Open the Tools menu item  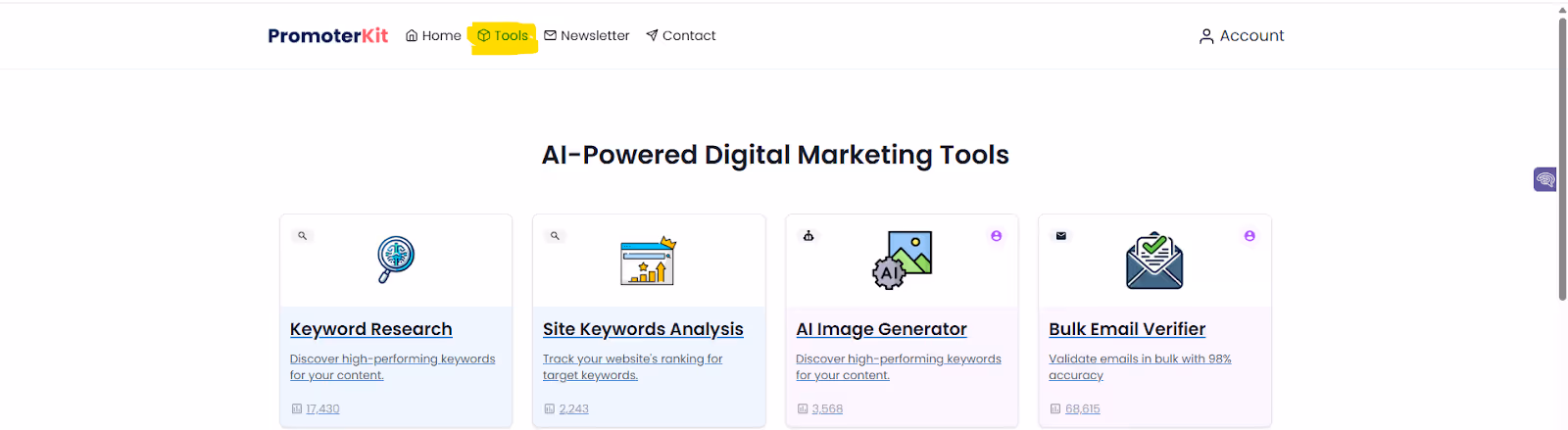(x=503, y=35)
